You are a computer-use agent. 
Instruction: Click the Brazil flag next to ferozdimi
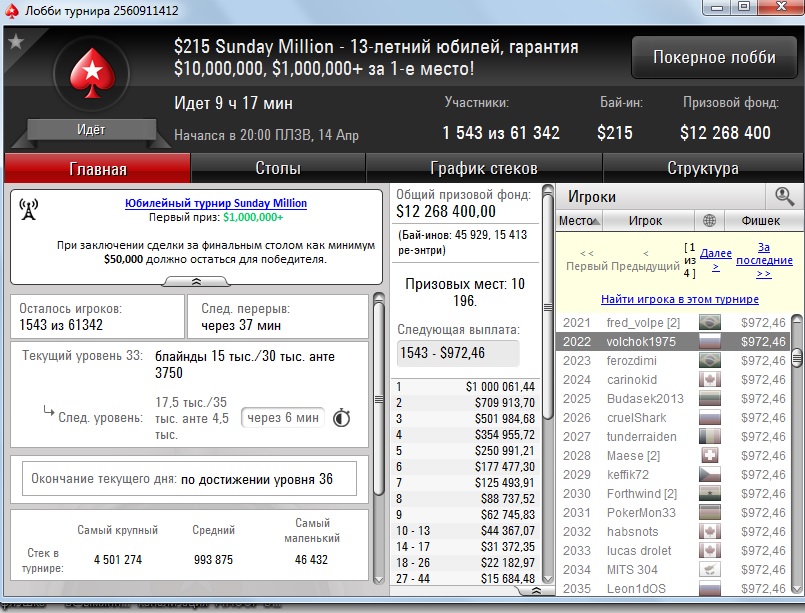pyautogui.click(x=710, y=360)
